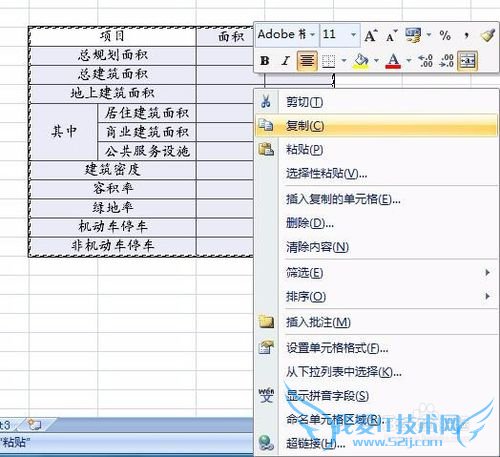The width and height of the screenshot is (500, 457).
Task: Select the 项目 header cell
Action: 112,37
